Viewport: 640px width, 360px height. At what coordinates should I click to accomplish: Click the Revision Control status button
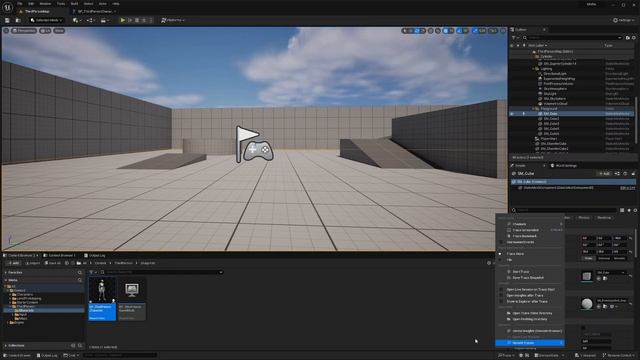620,356
